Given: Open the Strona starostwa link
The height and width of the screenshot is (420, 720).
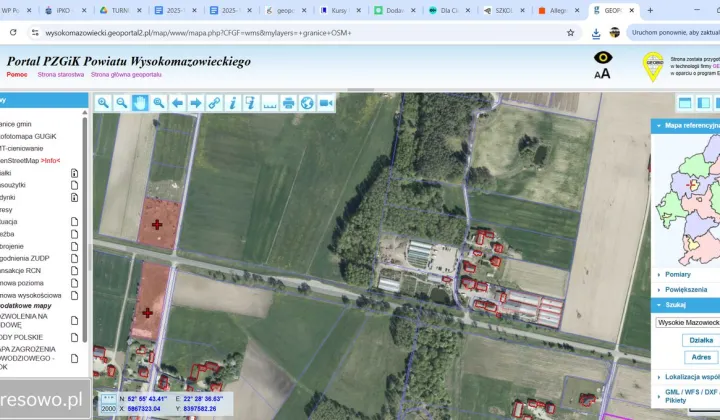Looking at the screenshot, I should point(61,74).
